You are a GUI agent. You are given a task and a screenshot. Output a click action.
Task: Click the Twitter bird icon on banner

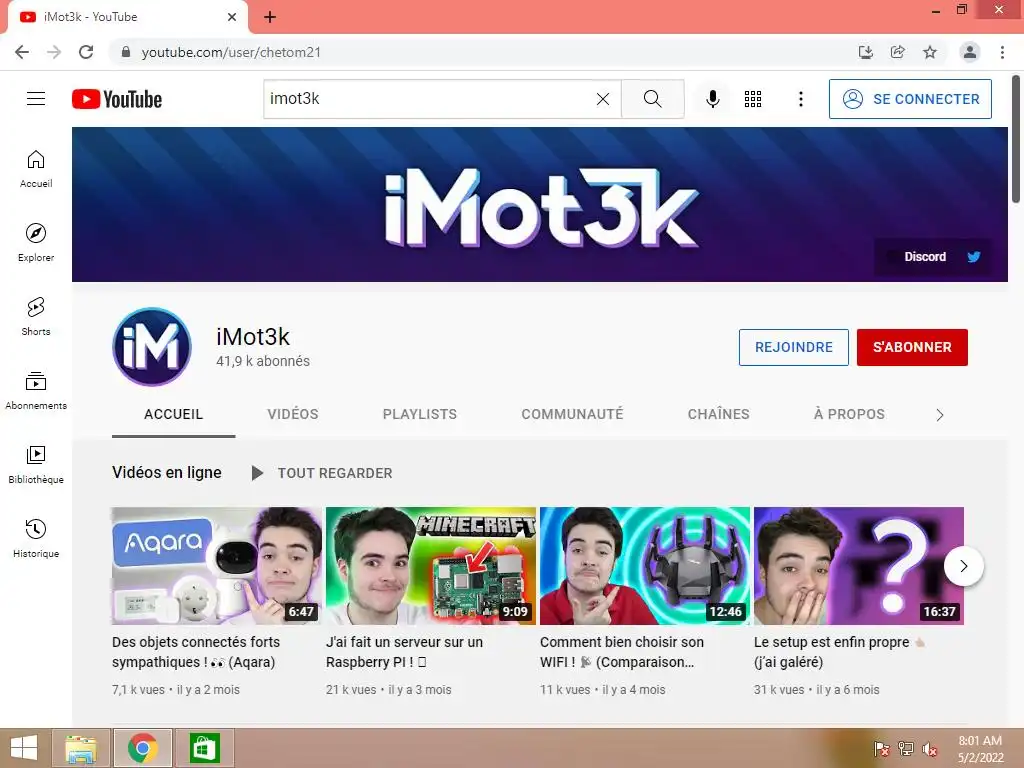[x=974, y=257]
